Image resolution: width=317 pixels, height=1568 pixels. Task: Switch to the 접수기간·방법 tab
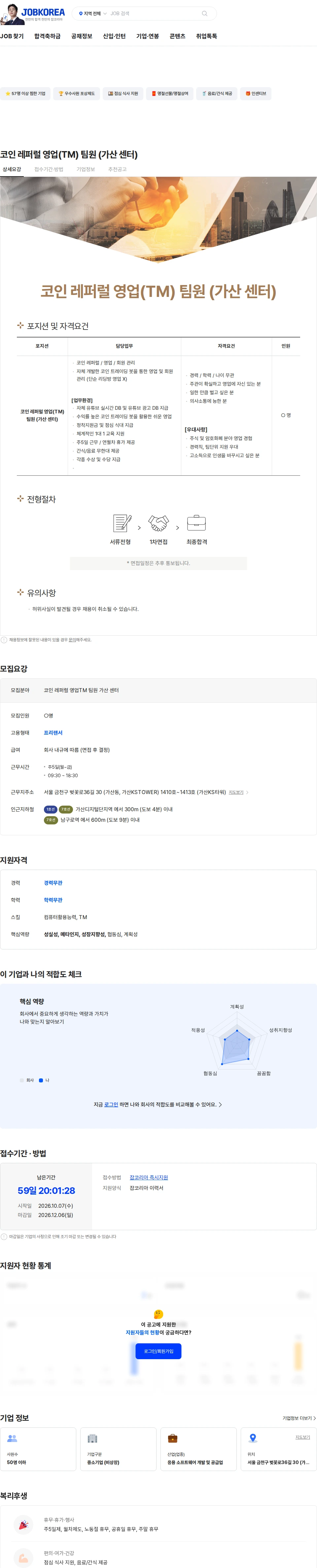(x=49, y=169)
